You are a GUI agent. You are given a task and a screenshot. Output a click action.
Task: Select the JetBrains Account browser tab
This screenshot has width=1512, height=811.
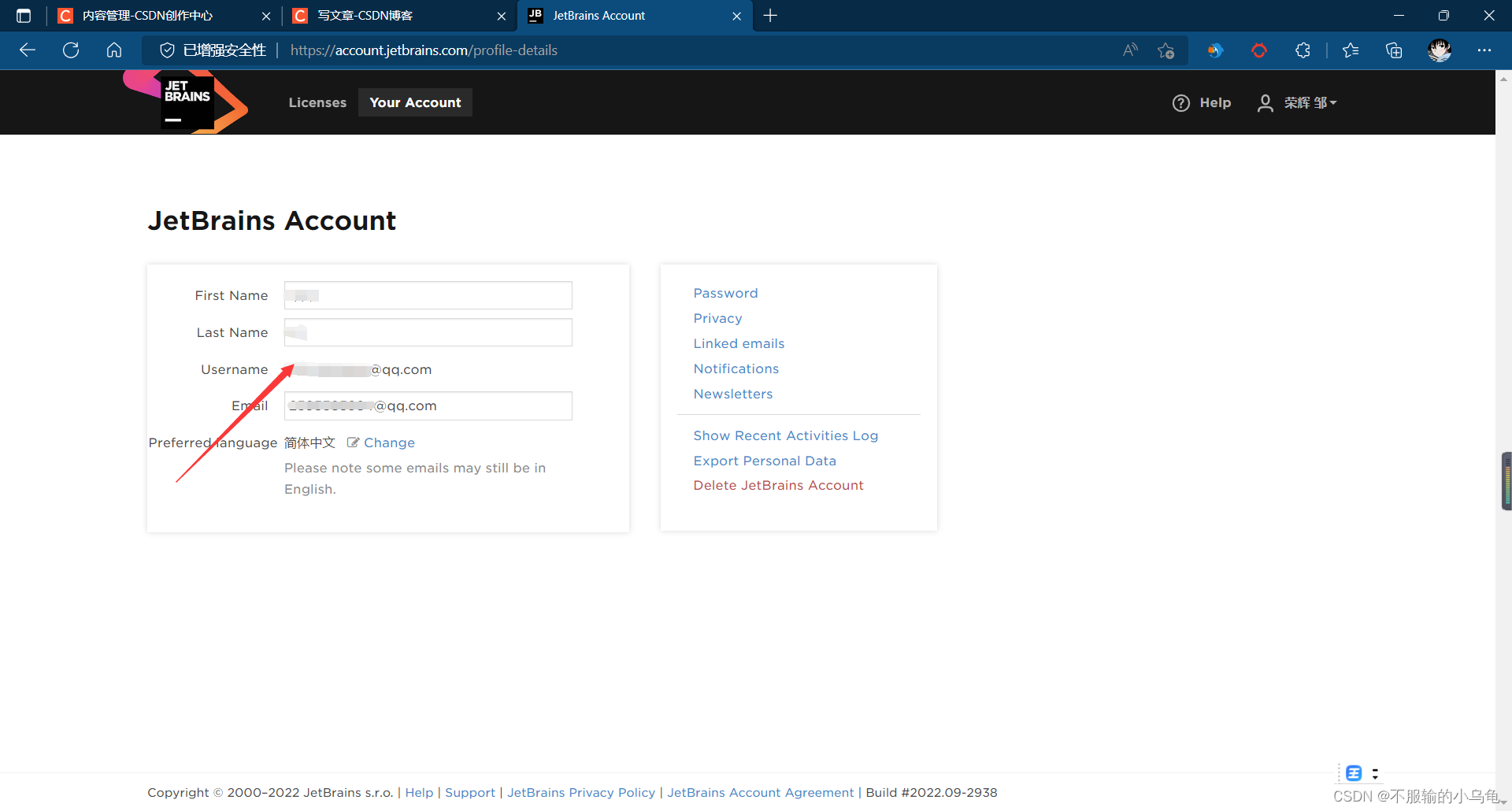tap(634, 16)
